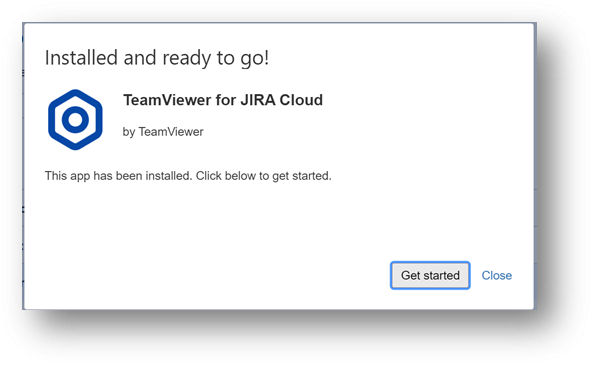Click the white center dot of the logo
This screenshot has height=365, width=592.
[x=75, y=120]
